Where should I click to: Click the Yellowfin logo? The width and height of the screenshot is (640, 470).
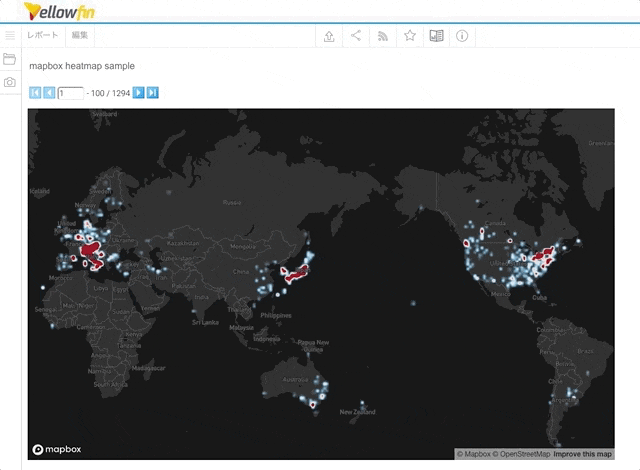pos(59,11)
